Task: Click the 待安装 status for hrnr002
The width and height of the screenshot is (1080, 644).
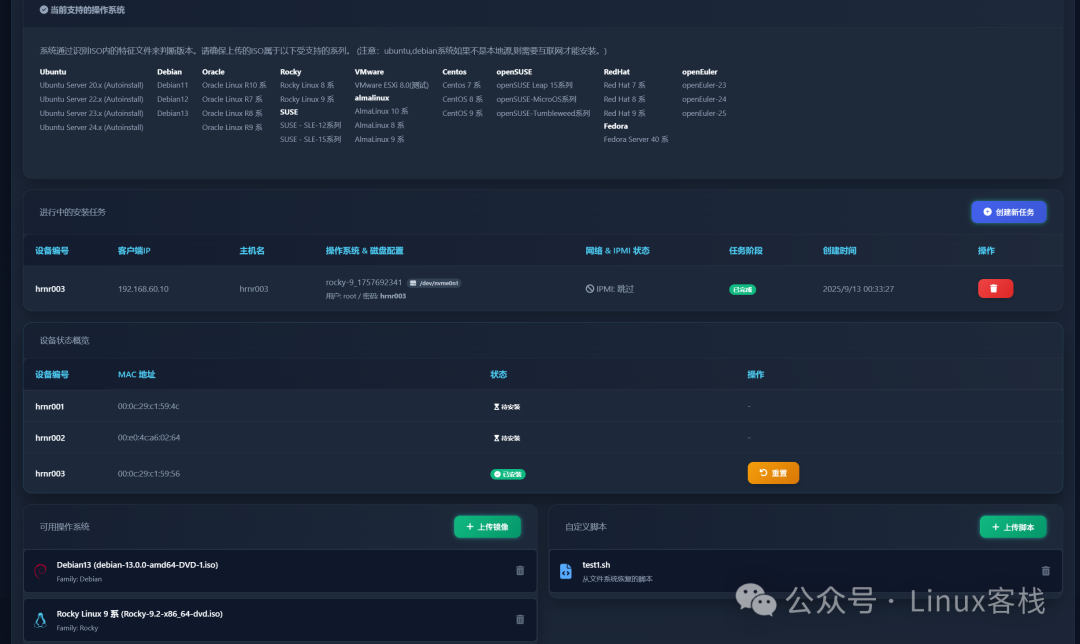Action: [507, 438]
